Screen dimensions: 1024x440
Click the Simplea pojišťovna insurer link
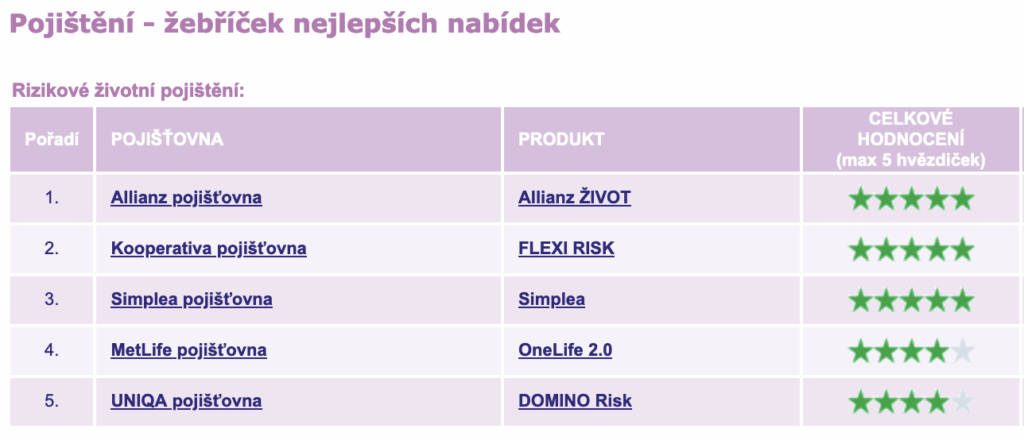[191, 299]
